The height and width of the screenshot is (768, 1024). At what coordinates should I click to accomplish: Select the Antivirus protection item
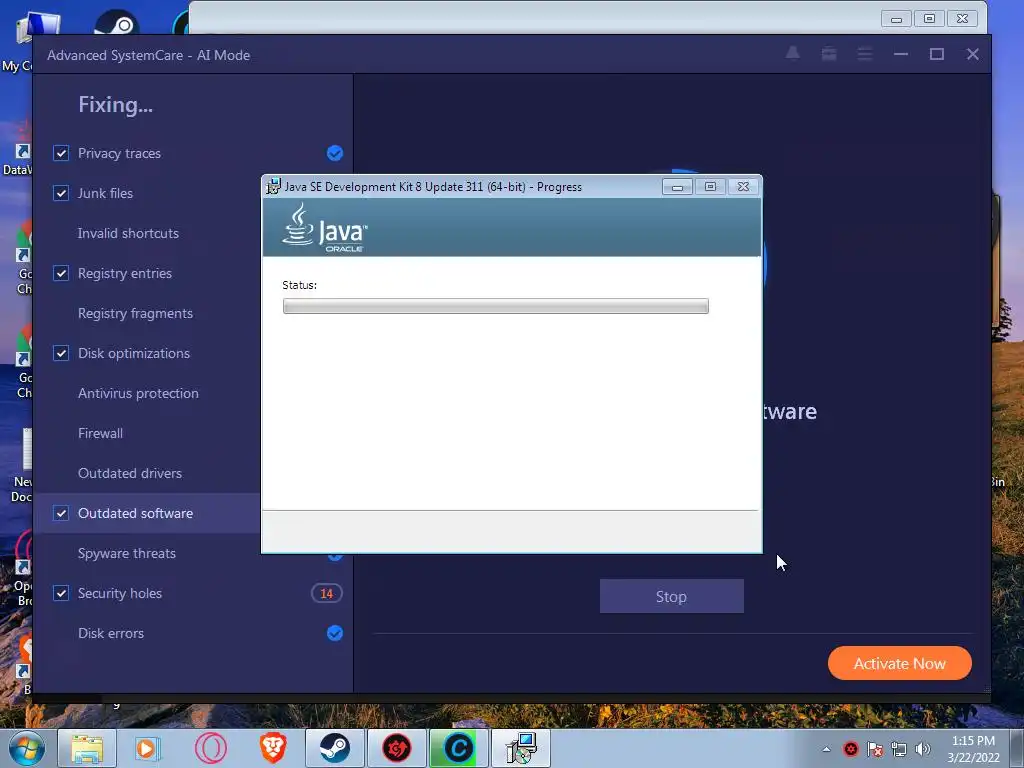pyautogui.click(x=138, y=393)
